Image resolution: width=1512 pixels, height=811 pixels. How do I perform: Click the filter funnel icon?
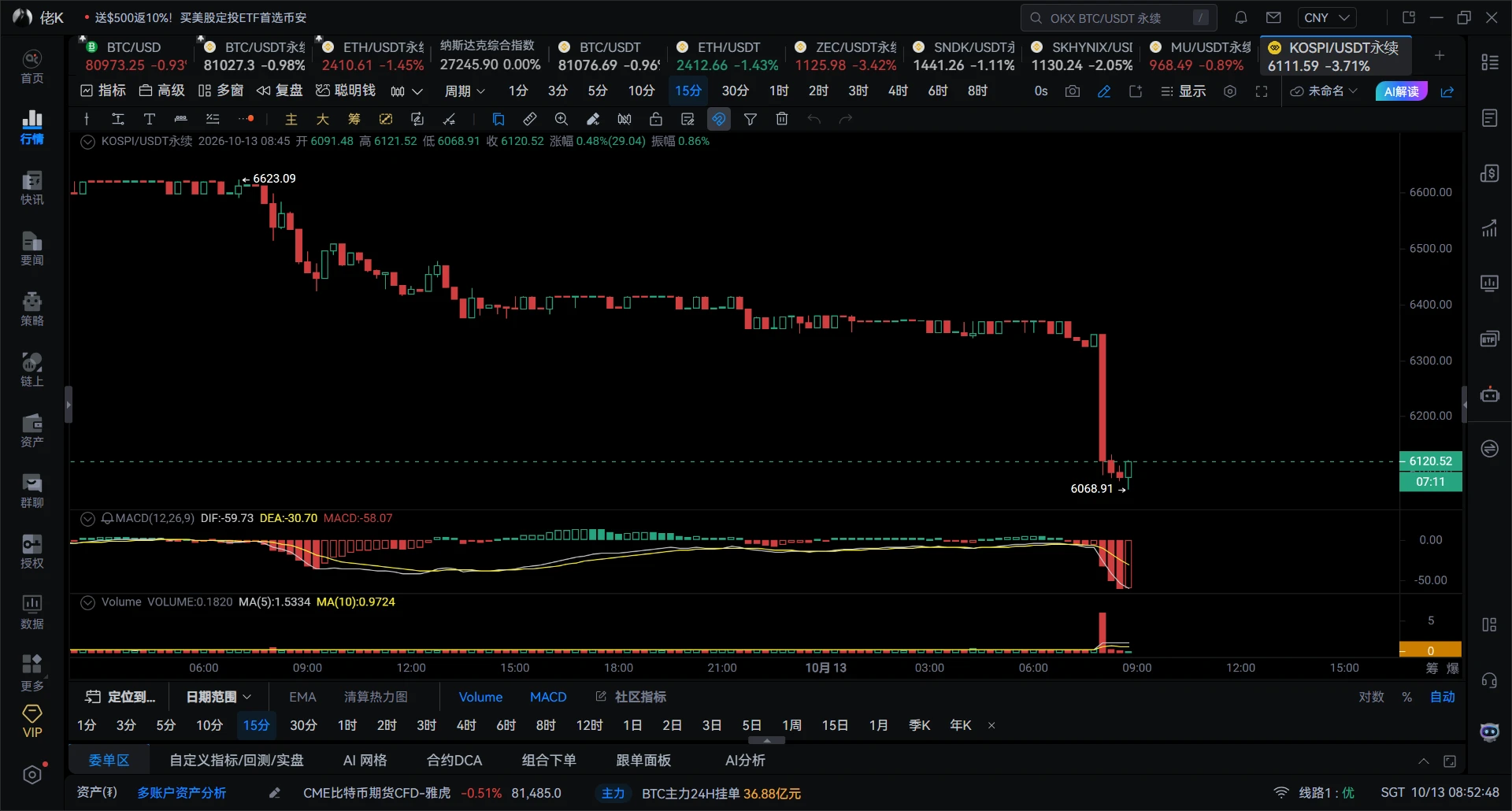750,119
